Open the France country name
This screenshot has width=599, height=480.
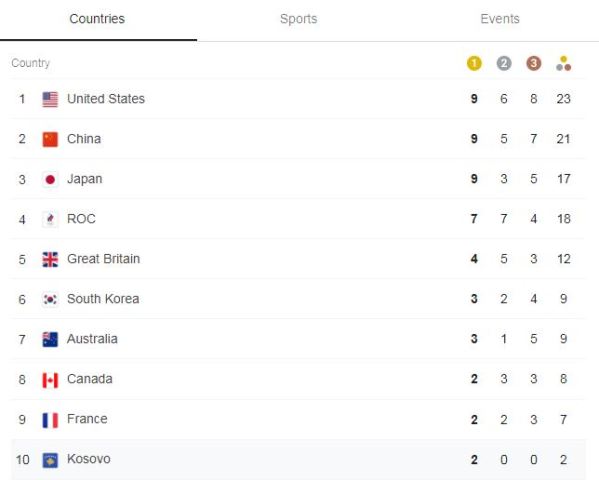coord(87,419)
